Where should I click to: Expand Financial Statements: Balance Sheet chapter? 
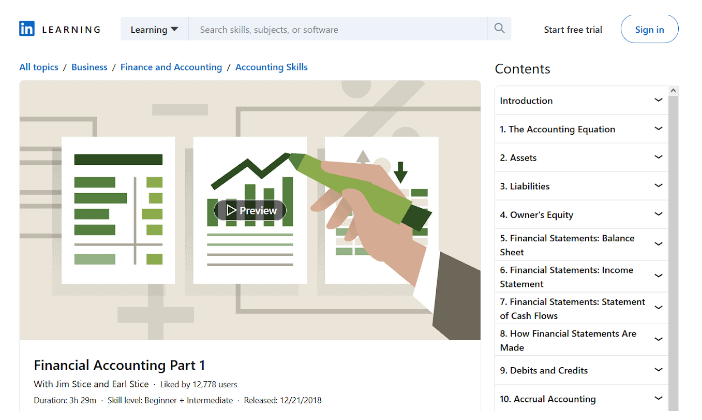click(x=658, y=243)
